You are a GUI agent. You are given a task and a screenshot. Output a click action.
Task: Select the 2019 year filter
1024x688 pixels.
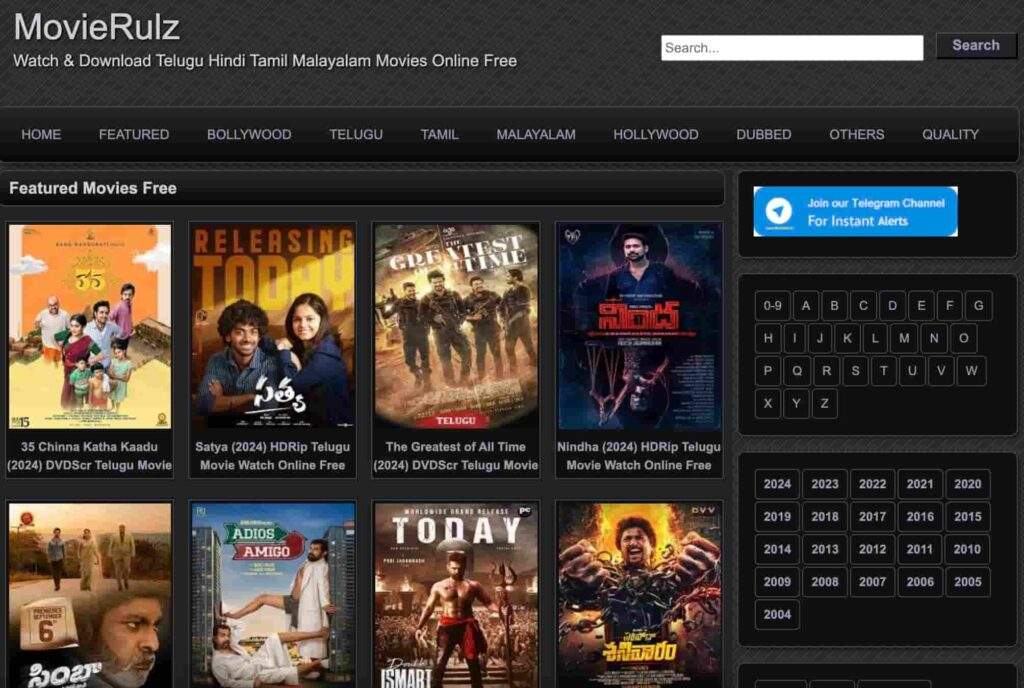click(x=777, y=517)
